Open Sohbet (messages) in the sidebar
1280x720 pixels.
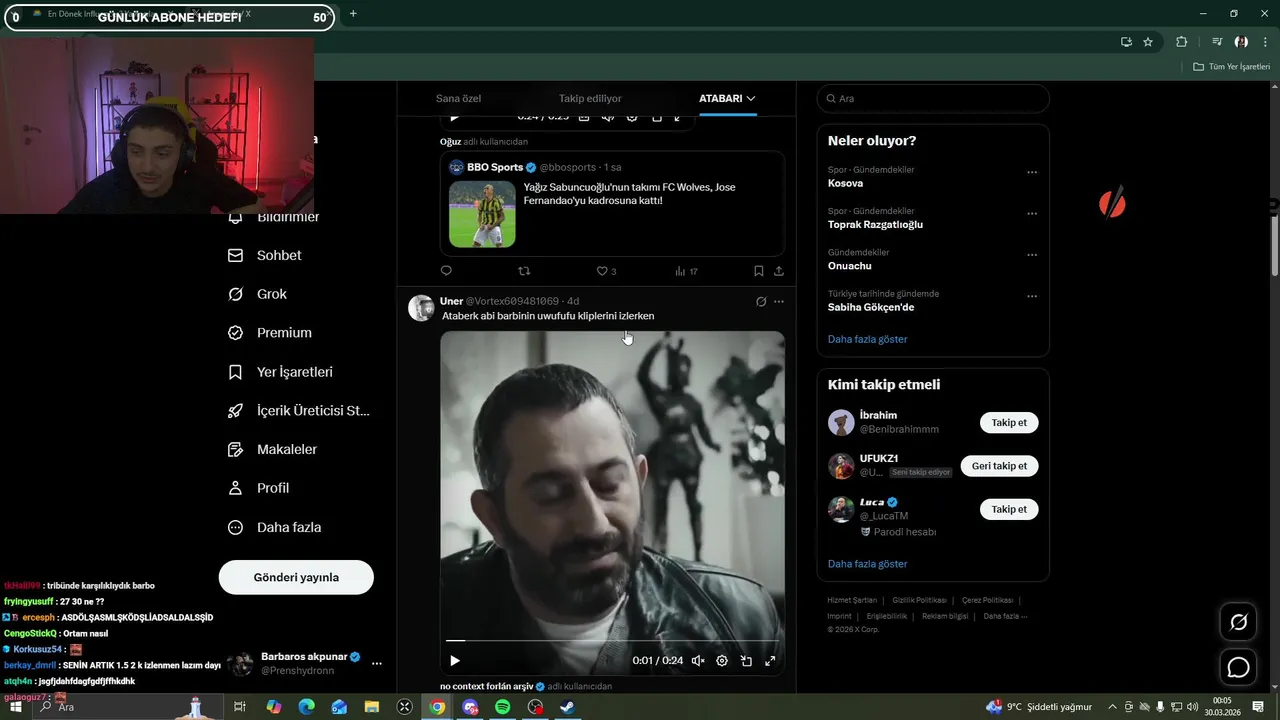pyautogui.click(x=265, y=255)
